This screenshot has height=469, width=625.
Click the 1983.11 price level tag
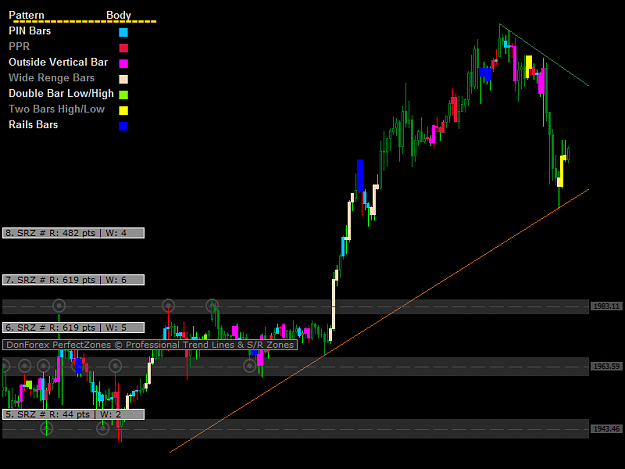pyautogui.click(x=606, y=306)
